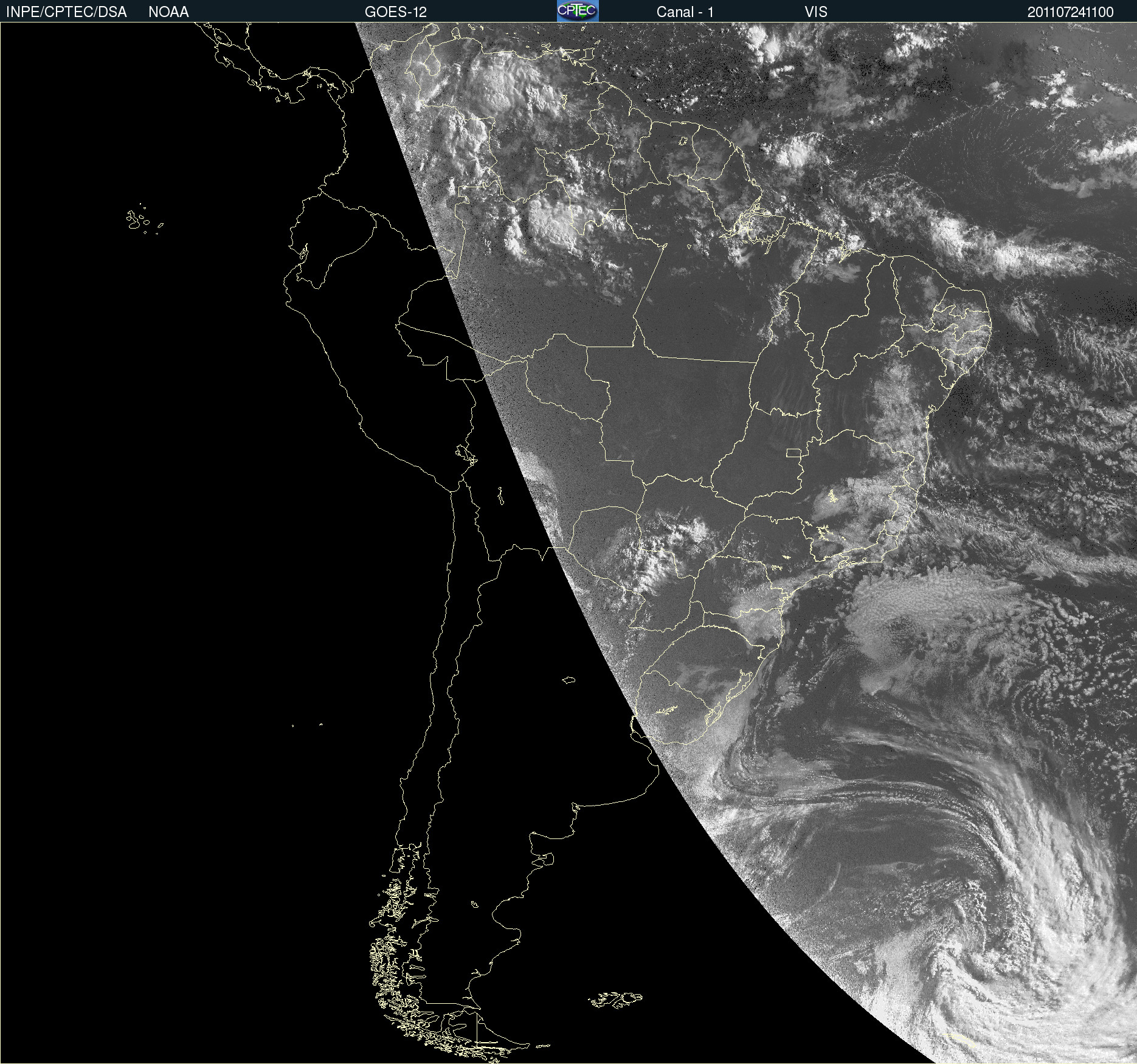
Task: Click the VIS channel label
Action: click(816, 12)
